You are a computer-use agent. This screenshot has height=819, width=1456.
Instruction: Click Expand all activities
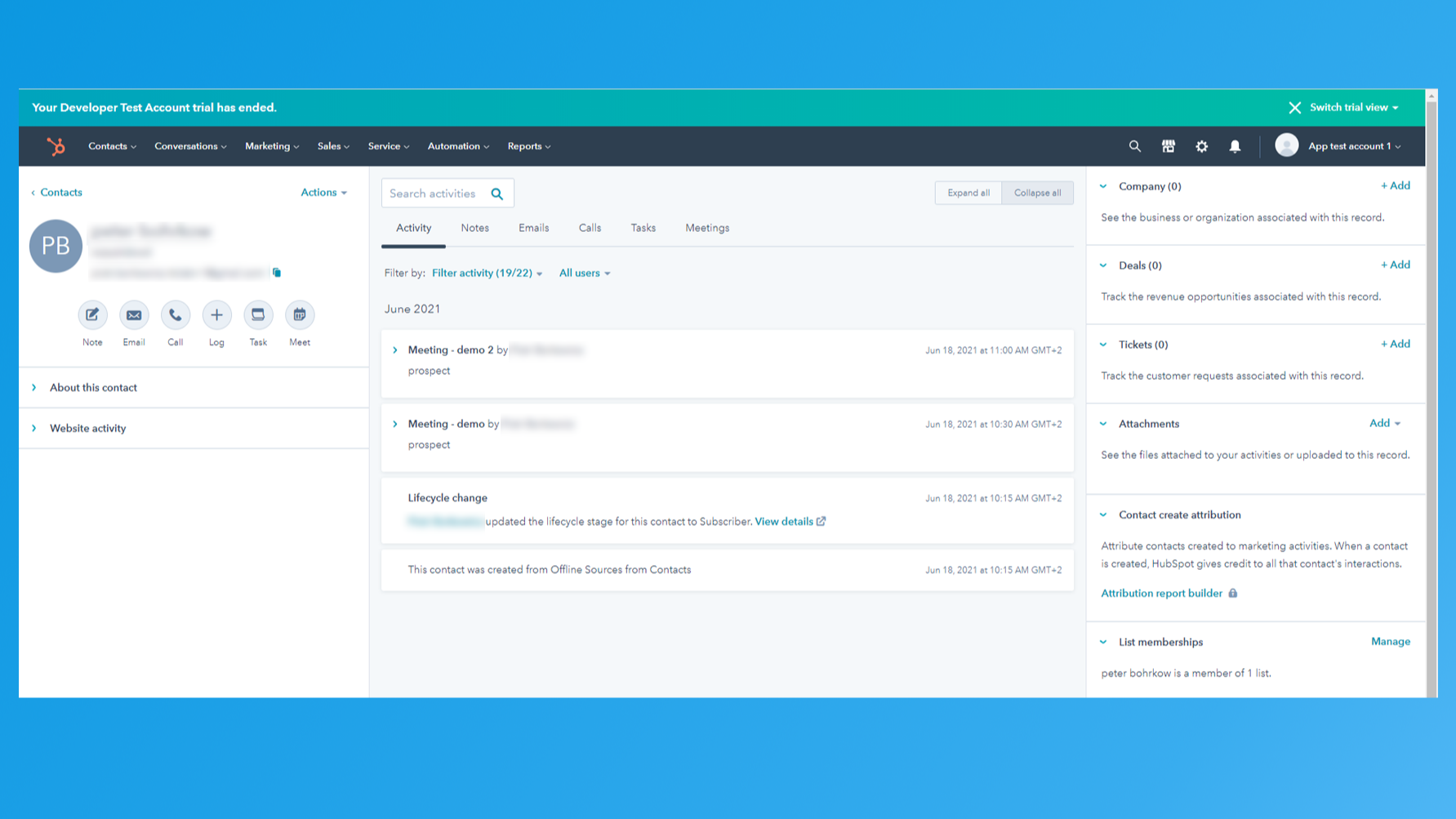(x=968, y=193)
